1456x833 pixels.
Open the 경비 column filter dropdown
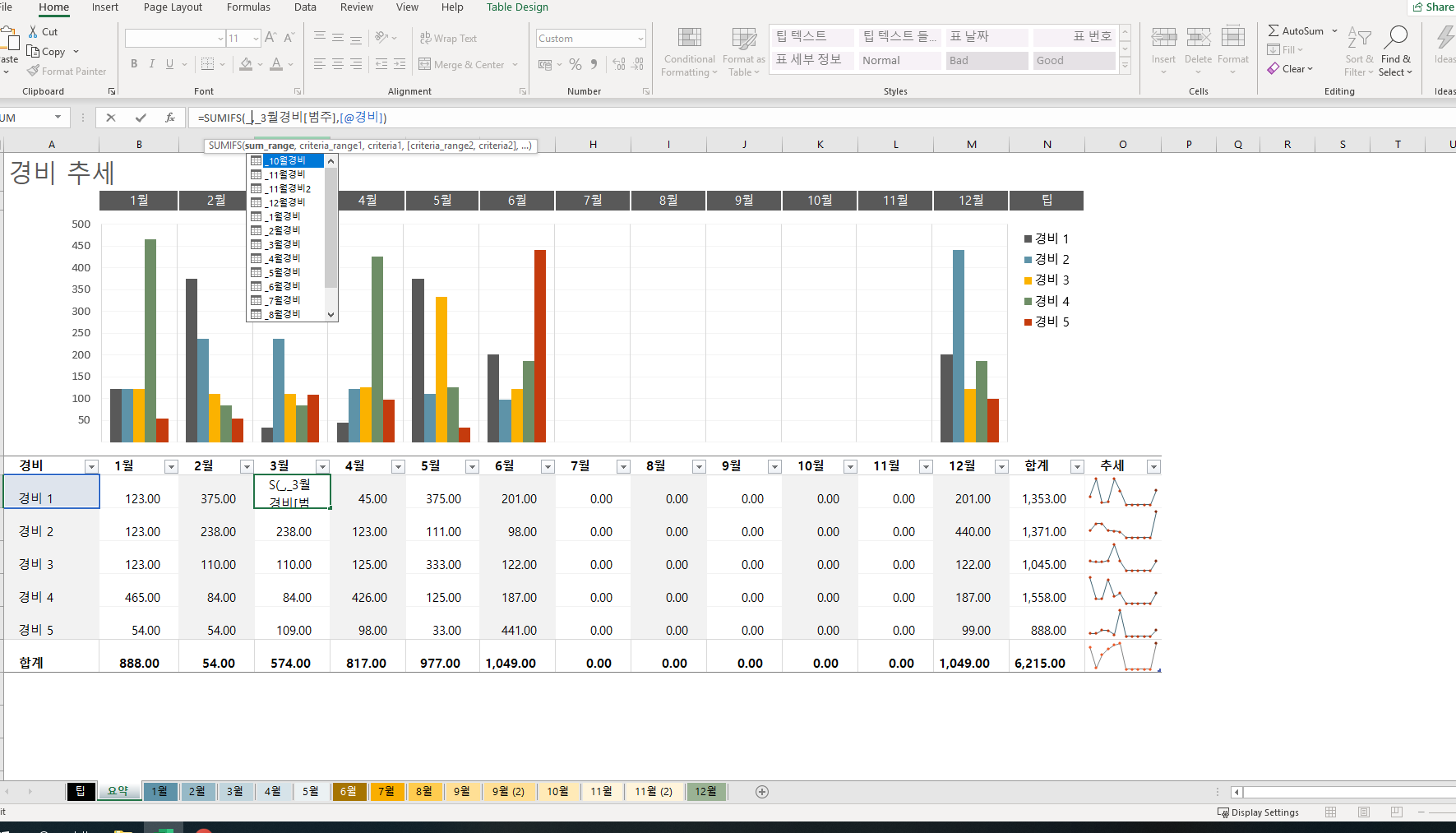coord(91,467)
